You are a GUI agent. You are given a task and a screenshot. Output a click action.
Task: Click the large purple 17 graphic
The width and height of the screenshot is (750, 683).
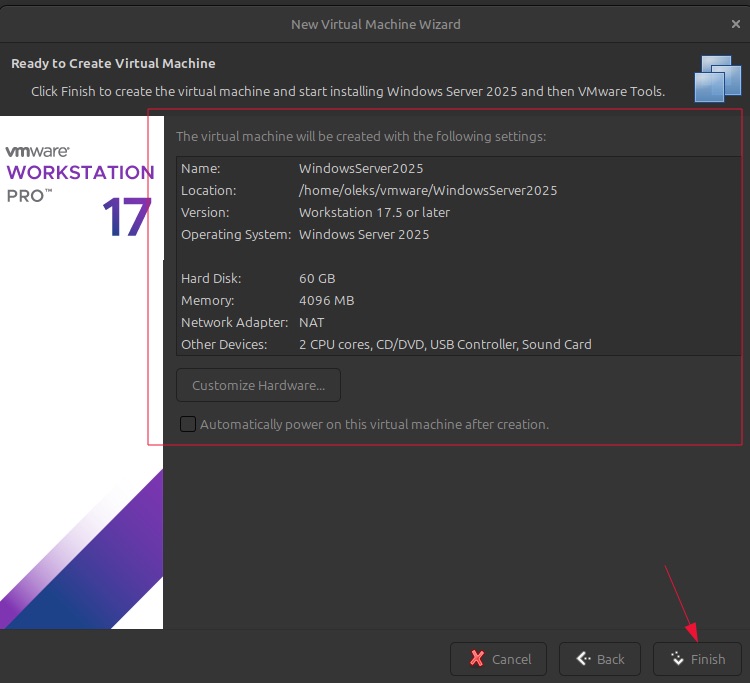pyautogui.click(x=126, y=217)
